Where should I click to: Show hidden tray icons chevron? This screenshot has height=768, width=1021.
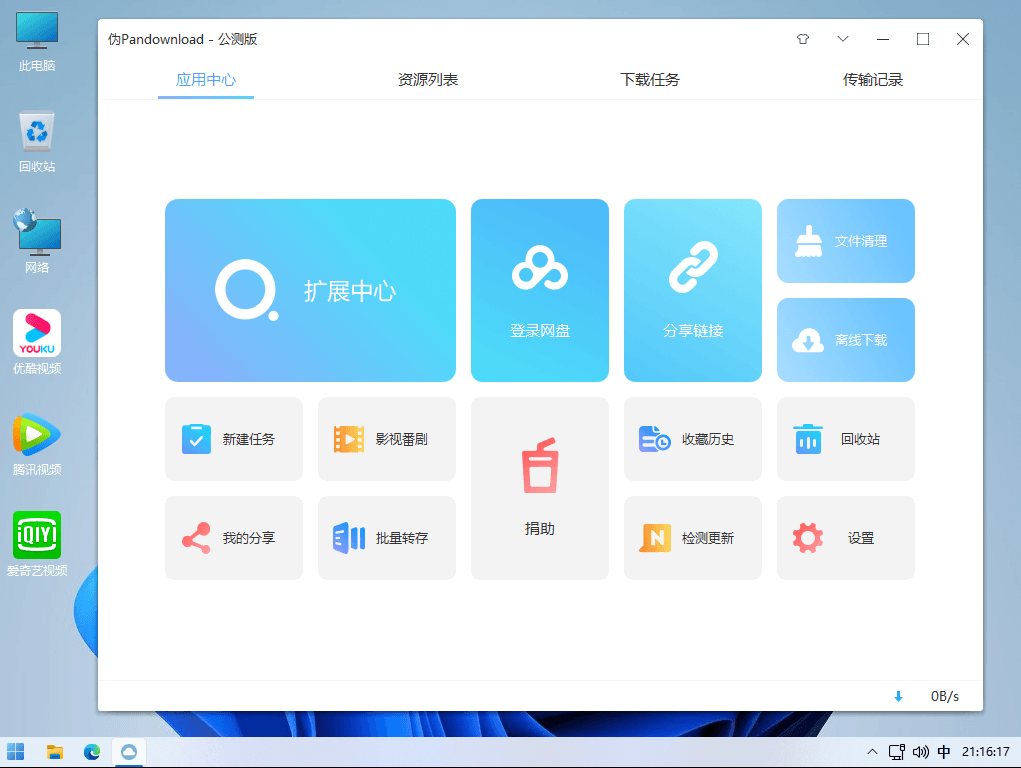coord(872,752)
